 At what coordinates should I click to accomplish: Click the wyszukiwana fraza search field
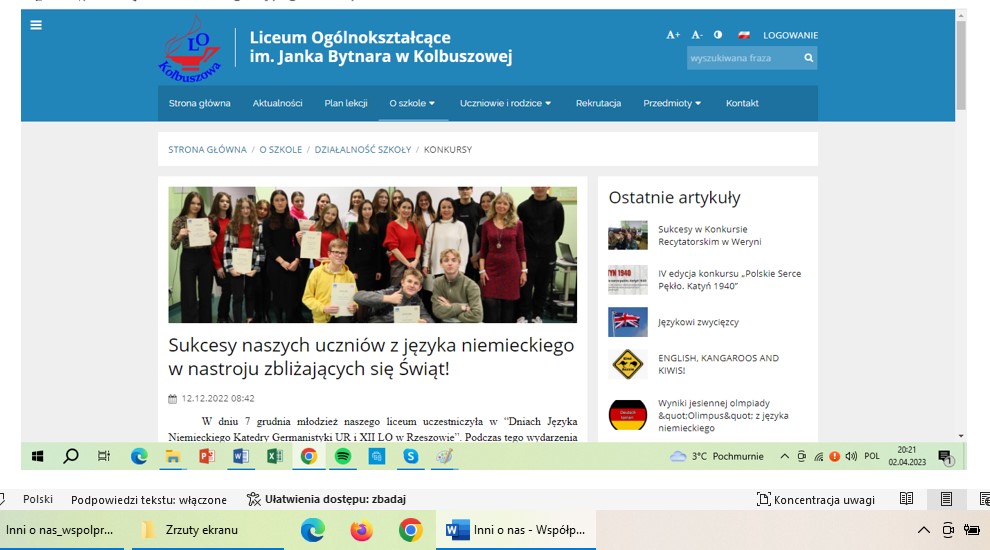[742, 59]
